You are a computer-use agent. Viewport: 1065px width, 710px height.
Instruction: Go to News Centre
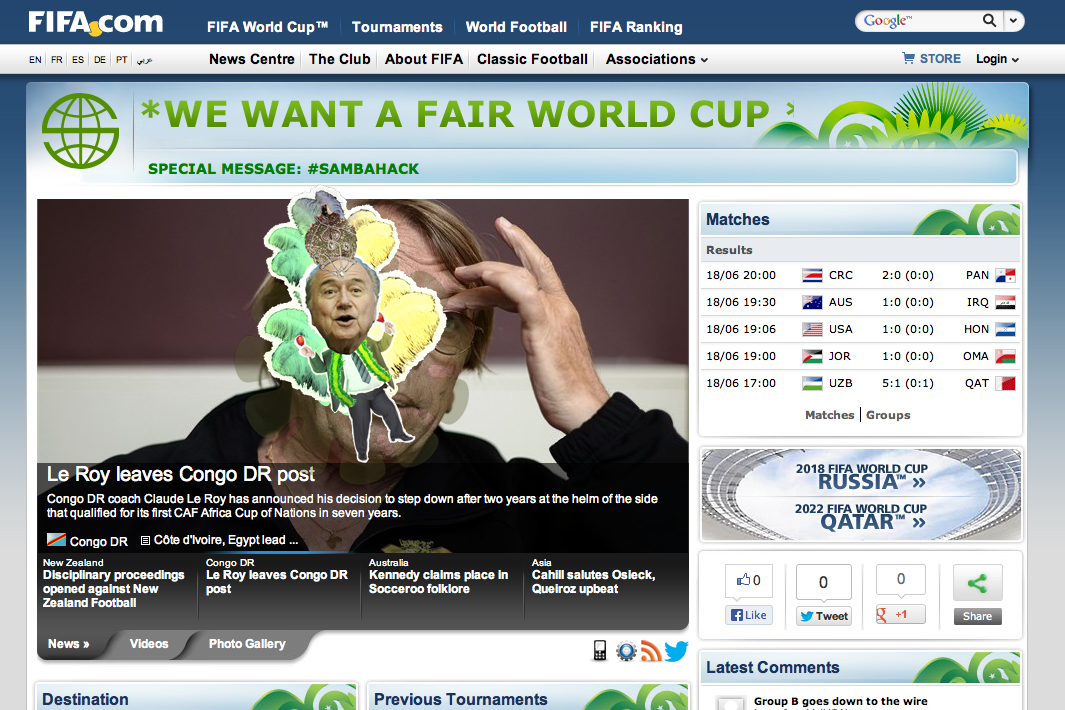pyautogui.click(x=252, y=59)
